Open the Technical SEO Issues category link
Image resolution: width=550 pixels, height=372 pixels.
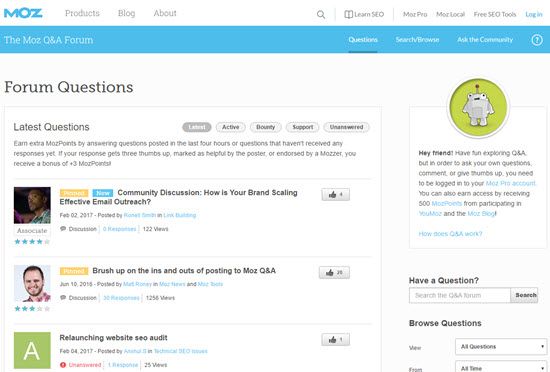[x=181, y=351]
